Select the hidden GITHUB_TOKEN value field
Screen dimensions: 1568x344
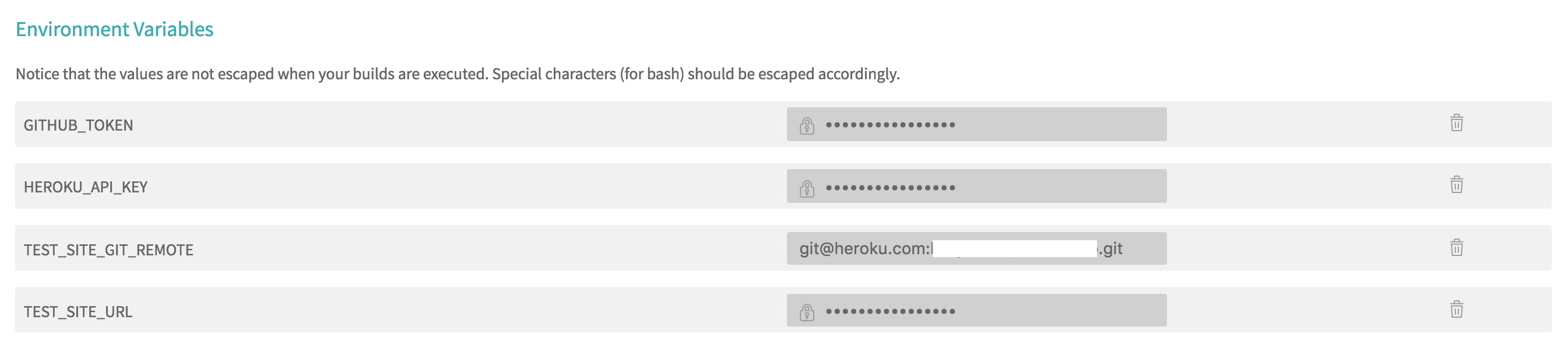pyautogui.click(x=976, y=124)
